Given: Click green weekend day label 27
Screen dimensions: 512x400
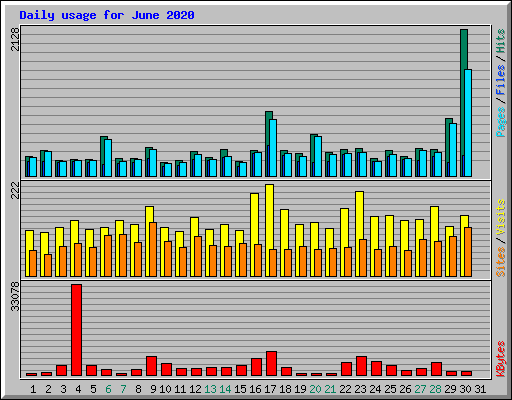Looking at the screenshot, I should [x=420, y=389].
